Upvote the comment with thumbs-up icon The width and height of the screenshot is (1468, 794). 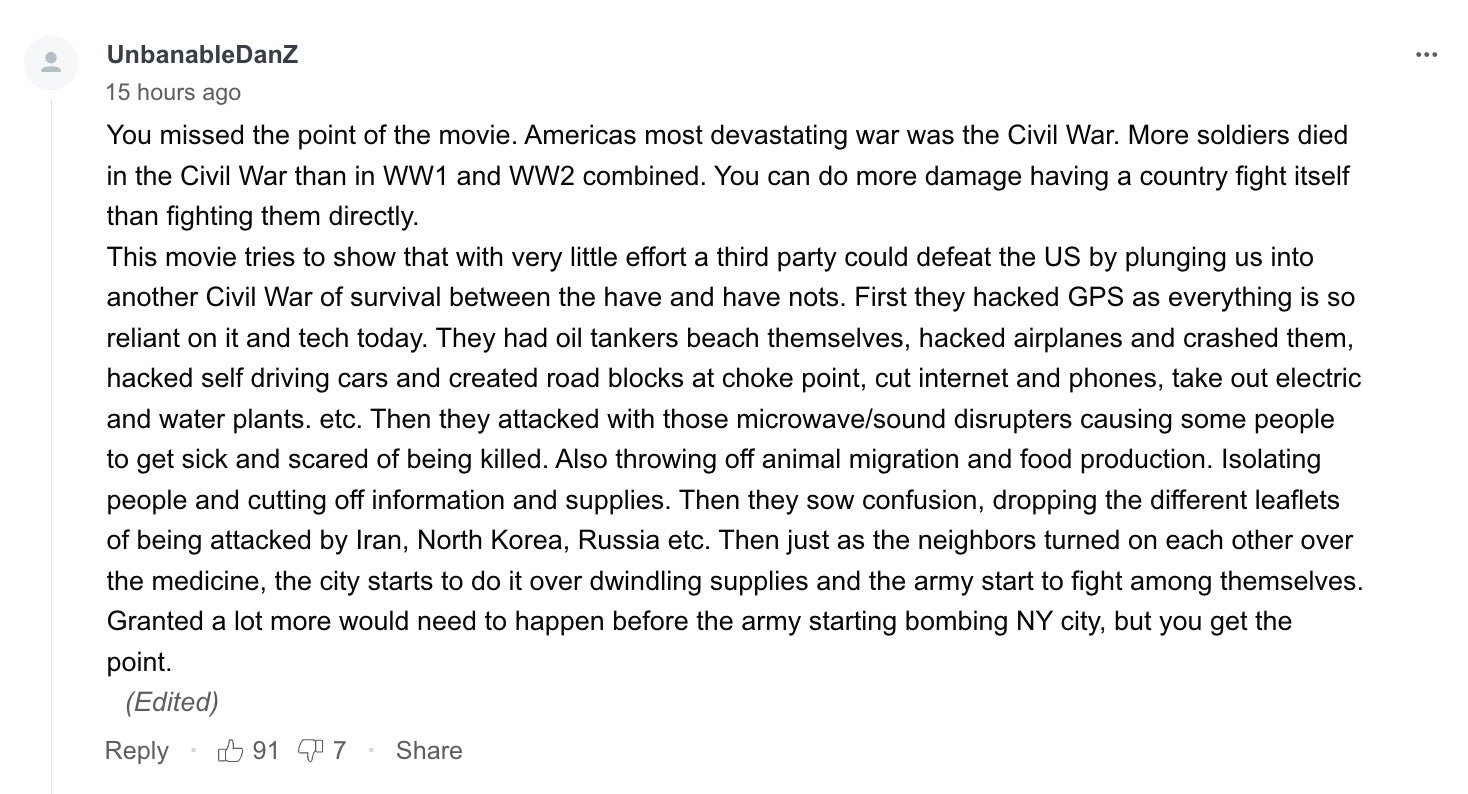pos(230,750)
